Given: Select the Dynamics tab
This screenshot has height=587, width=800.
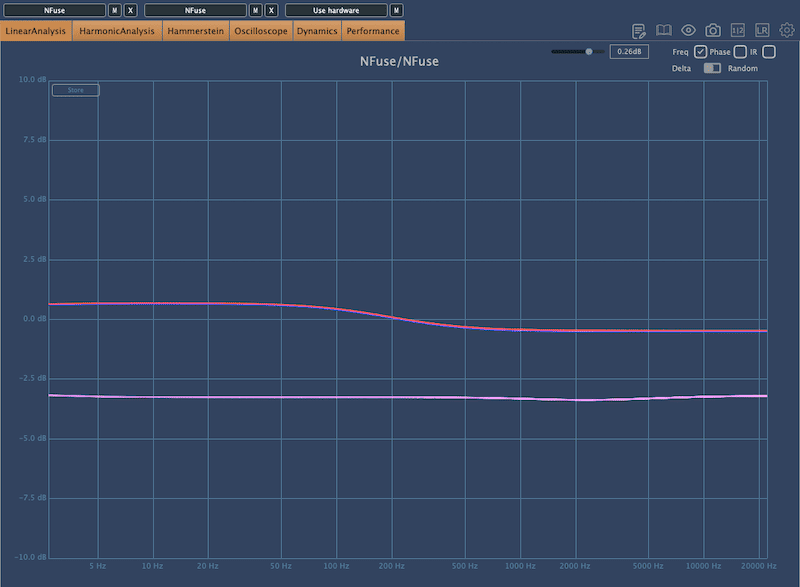Looking at the screenshot, I should tap(317, 31).
